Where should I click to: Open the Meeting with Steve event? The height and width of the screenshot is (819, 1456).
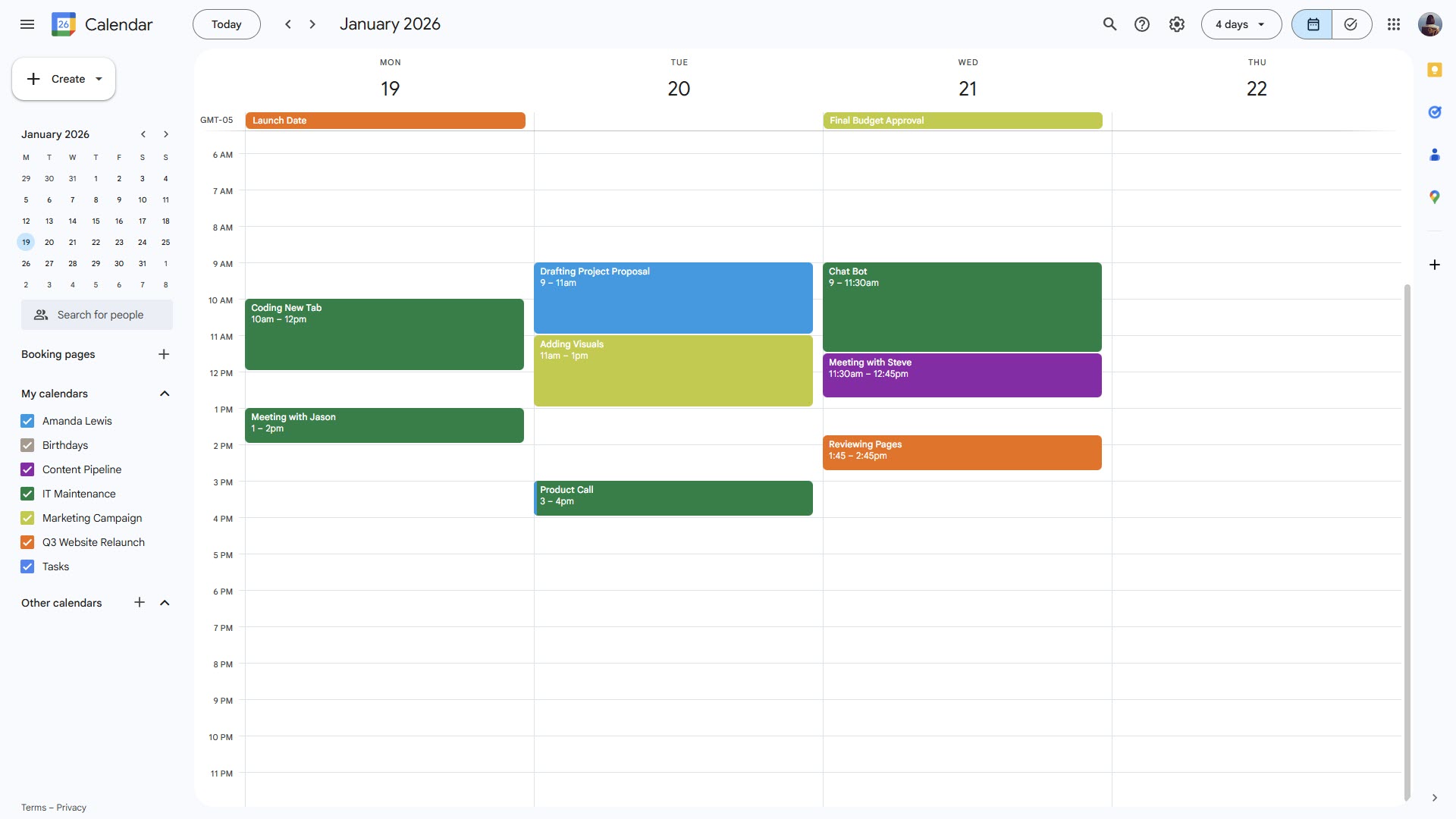(962, 375)
